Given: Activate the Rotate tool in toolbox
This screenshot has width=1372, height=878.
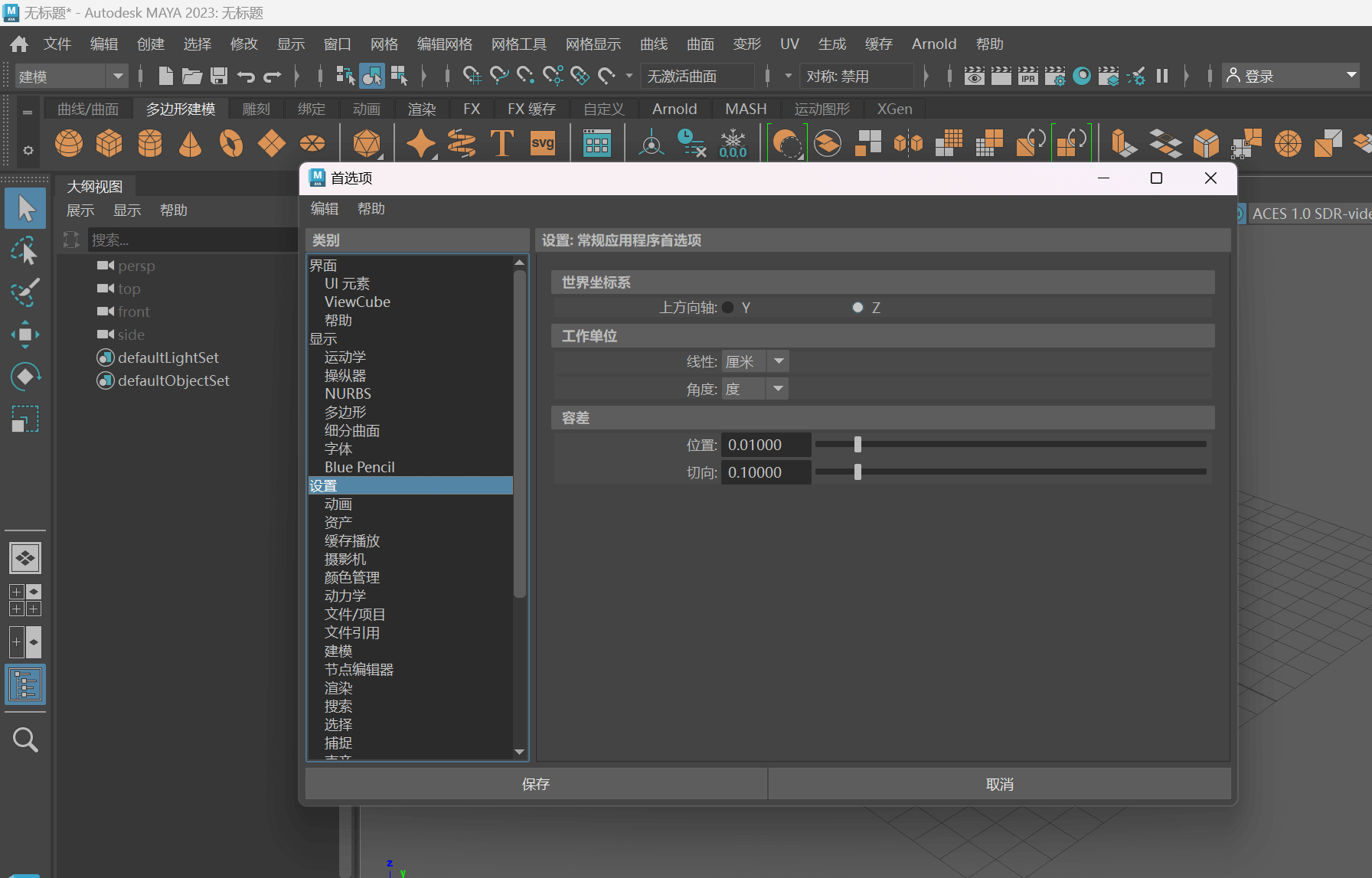Looking at the screenshot, I should pyautogui.click(x=25, y=377).
